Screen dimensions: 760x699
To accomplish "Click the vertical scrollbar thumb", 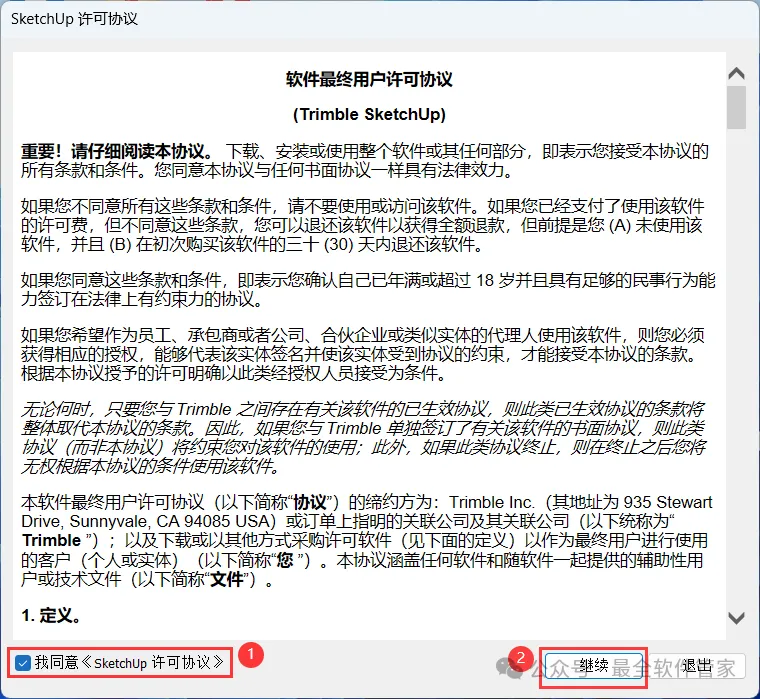I will coord(736,107).
